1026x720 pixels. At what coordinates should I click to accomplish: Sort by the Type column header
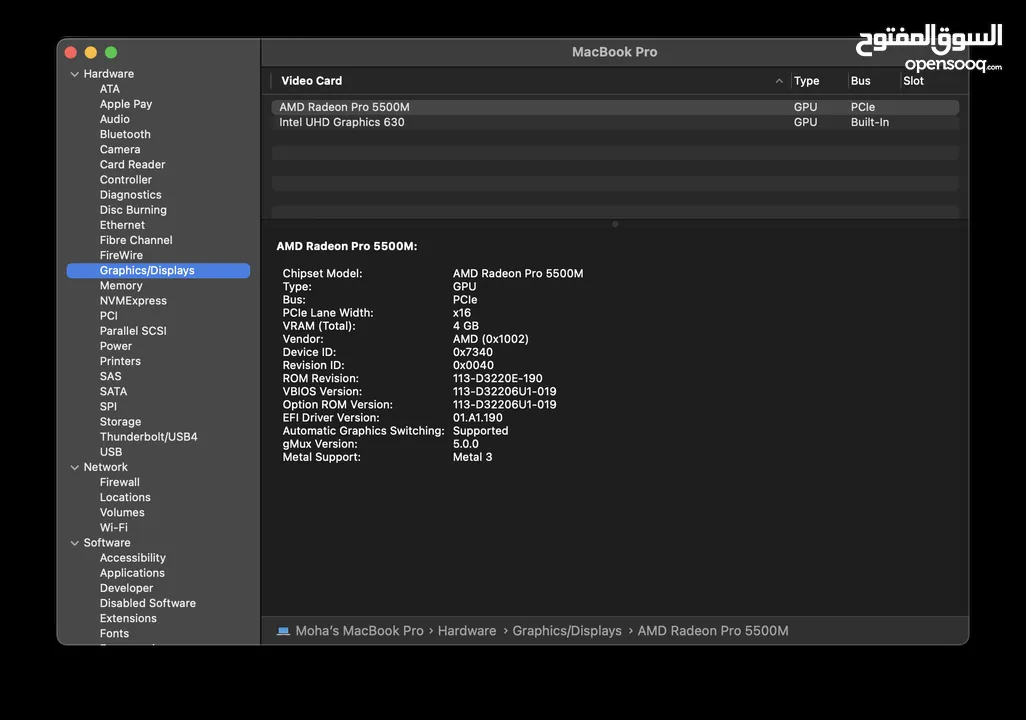(806, 81)
